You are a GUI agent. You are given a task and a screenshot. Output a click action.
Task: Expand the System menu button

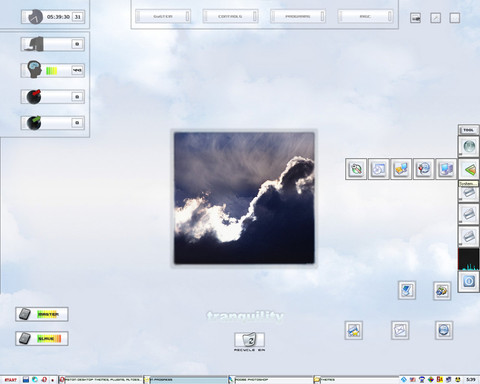pyautogui.click(x=163, y=16)
